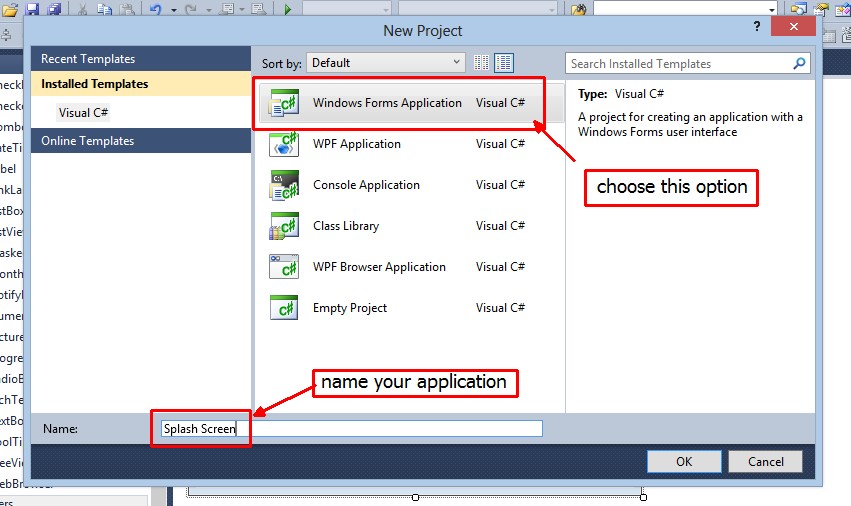Click the Open File folder toolbar icon
Viewport: 851px width, 506px height.
pyautogui.click(x=9, y=8)
